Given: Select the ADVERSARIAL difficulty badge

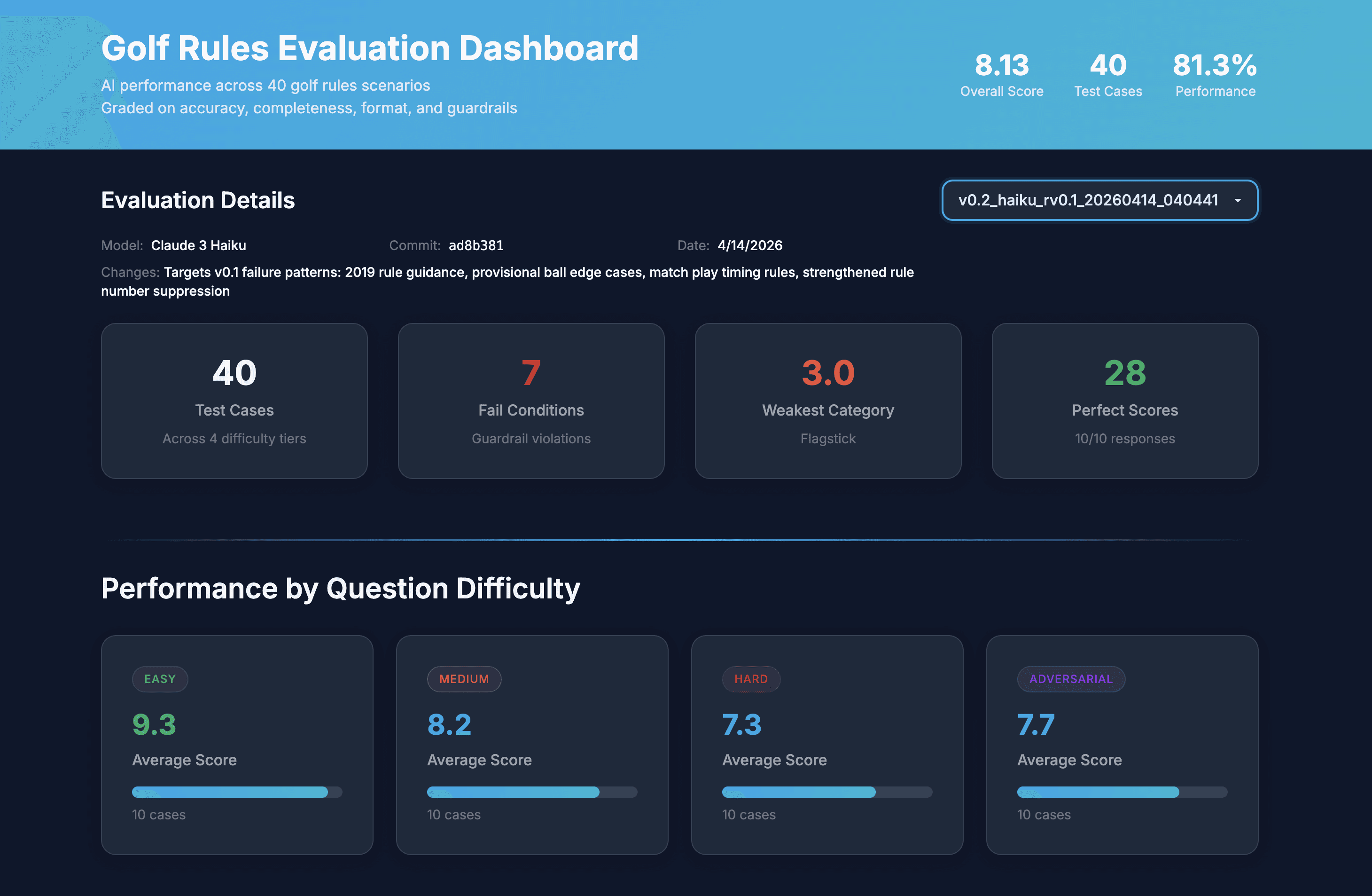Looking at the screenshot, I should (1070, 679).
